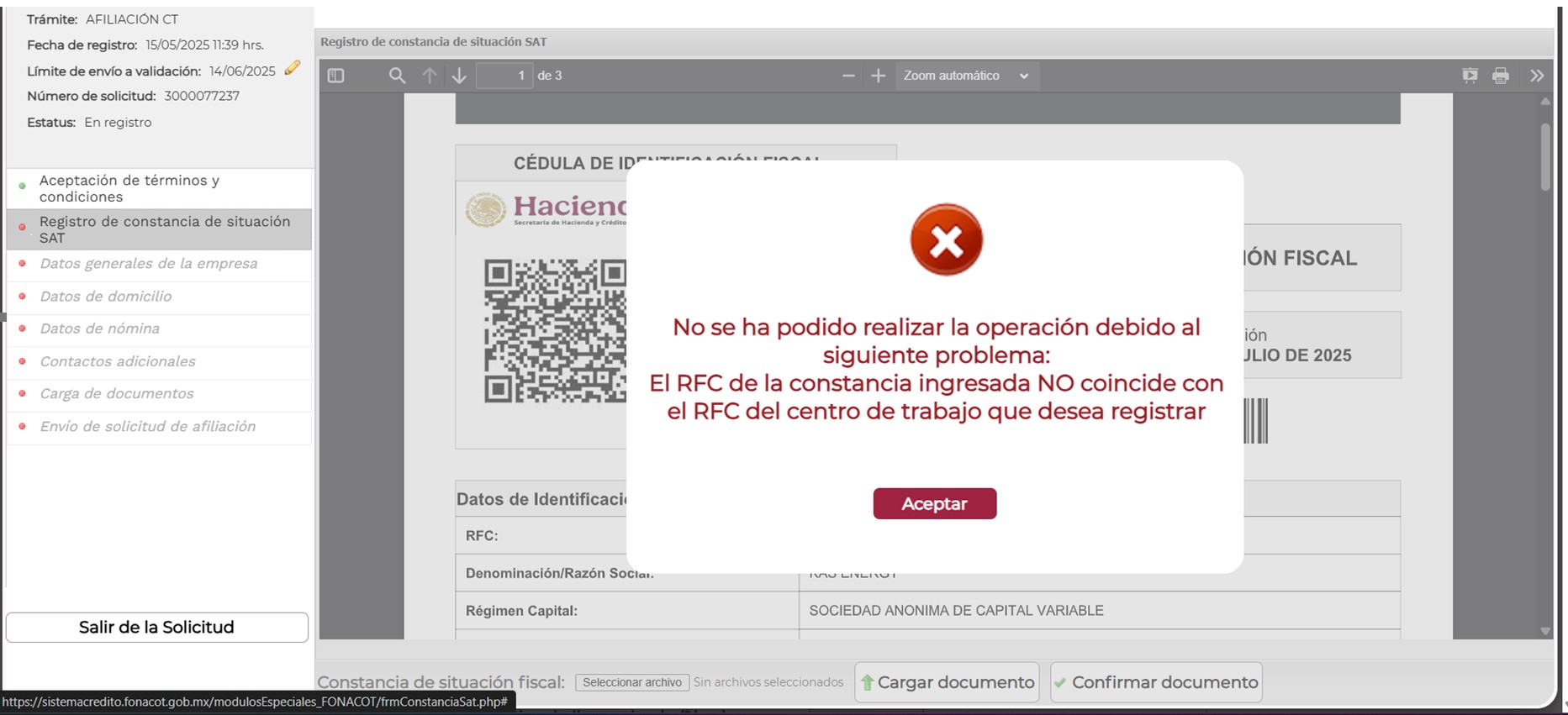Click the presentation mode icon
Viewport: 1568px width, 715px height.
[1469, 76]
